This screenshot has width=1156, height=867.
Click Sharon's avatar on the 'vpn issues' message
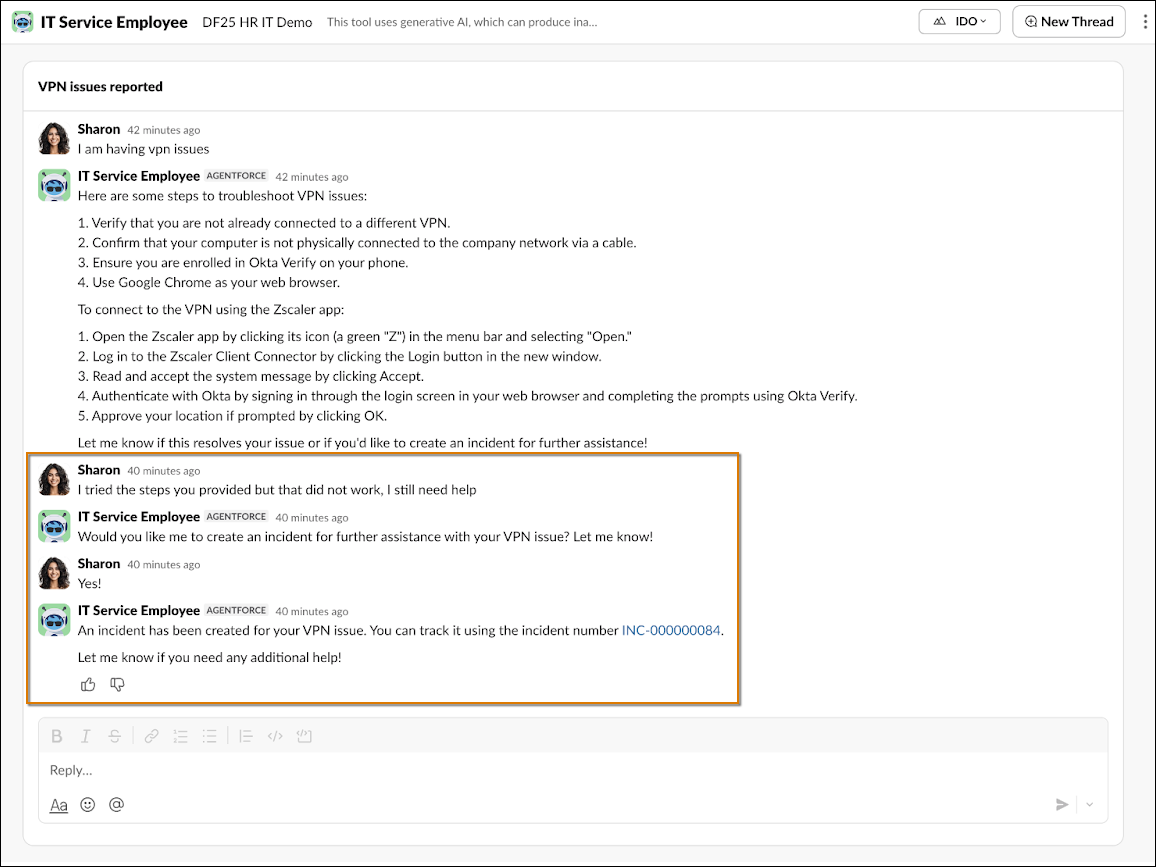[x=54, y=138]
